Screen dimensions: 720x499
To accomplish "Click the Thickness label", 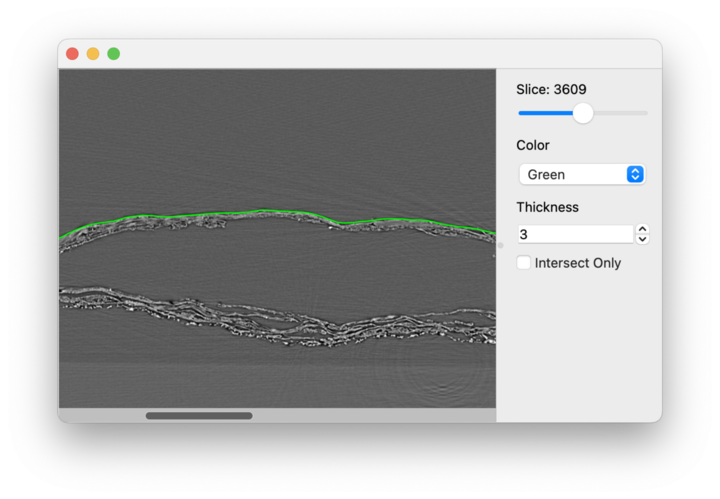I will [x=547, y=207].
